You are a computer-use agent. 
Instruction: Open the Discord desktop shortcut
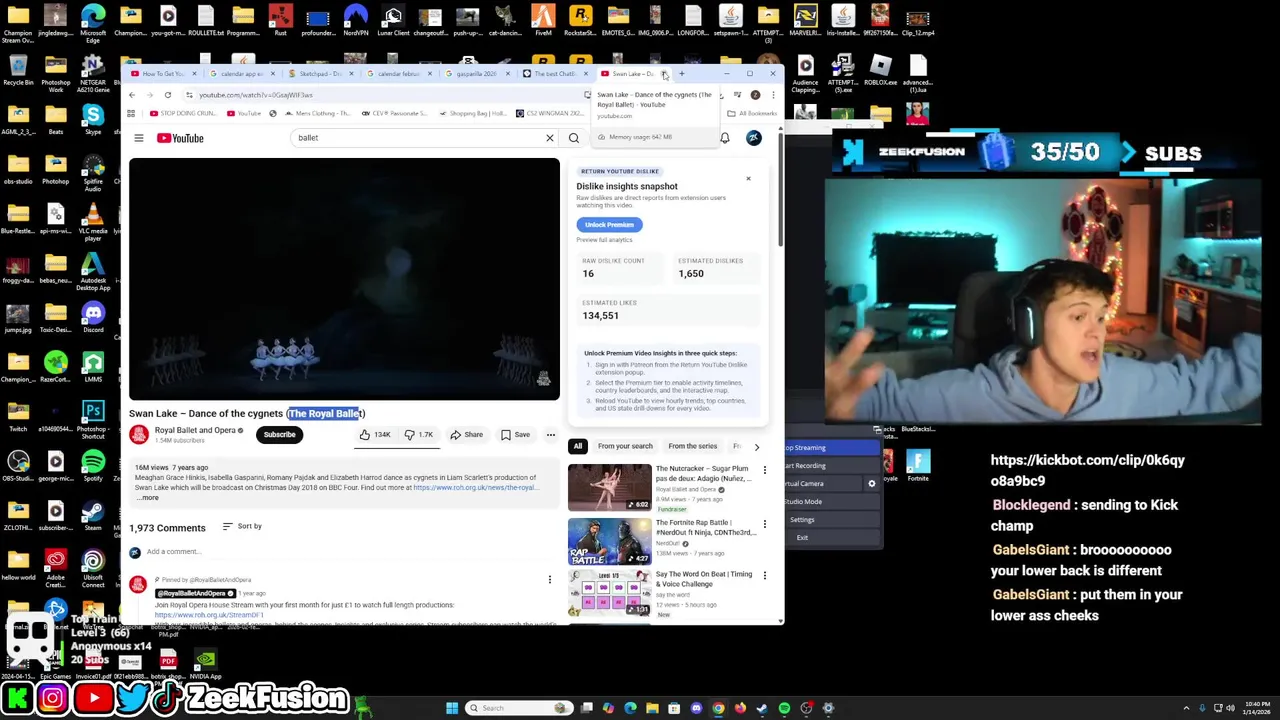[x=93, y=316]
